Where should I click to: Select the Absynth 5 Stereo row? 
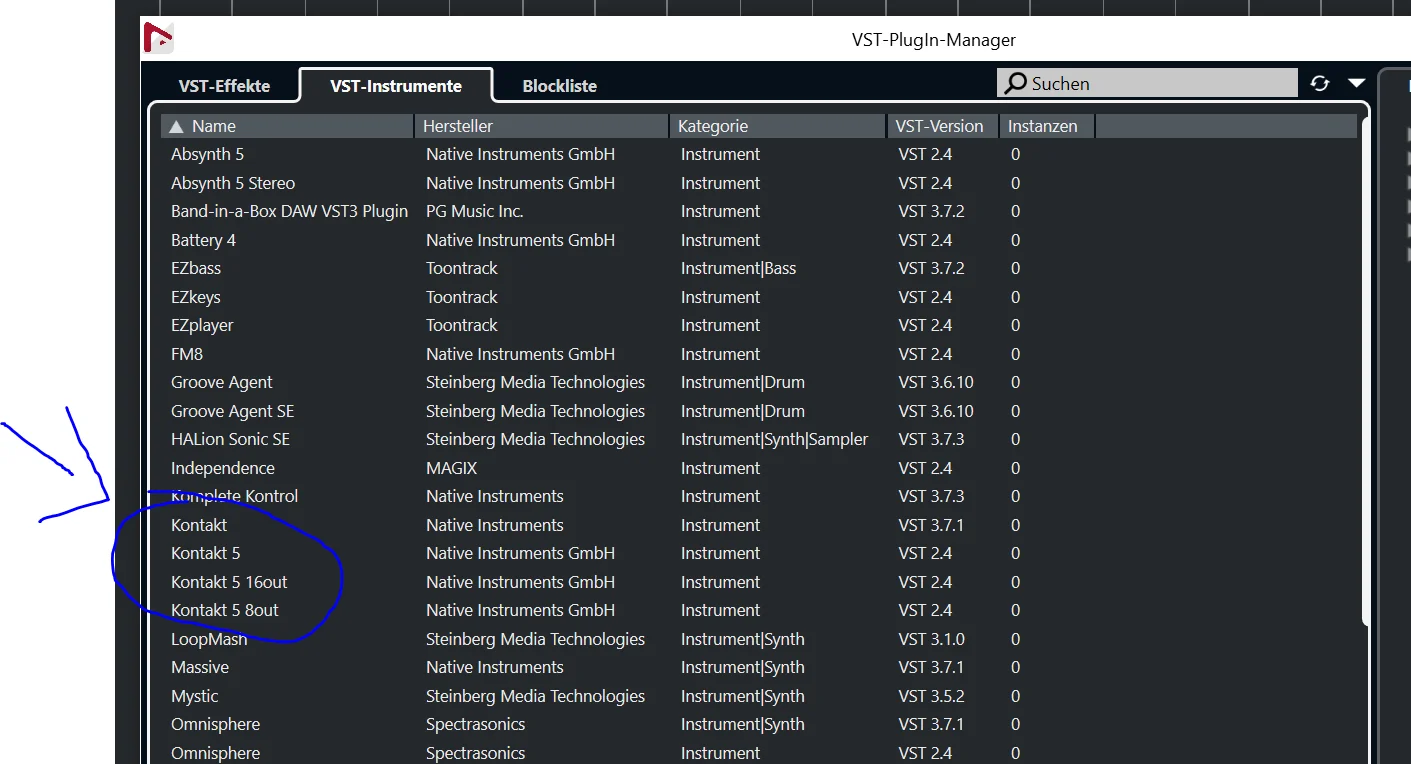tap(760, 183)
